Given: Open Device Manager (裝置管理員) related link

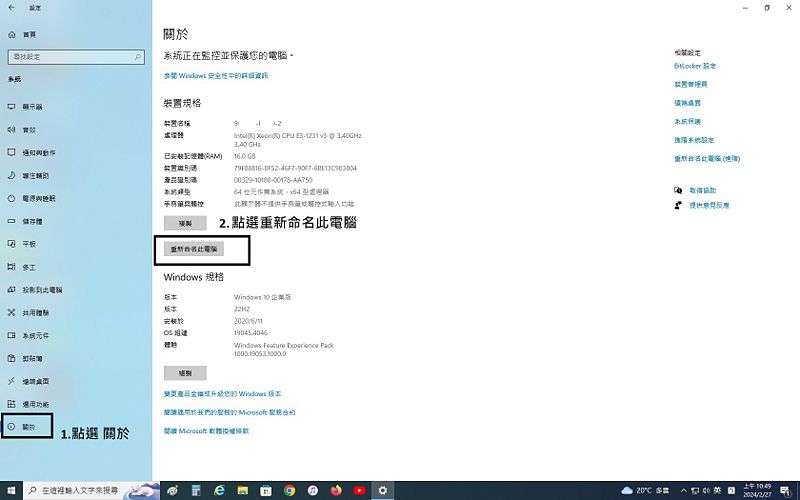Looking at the screenshot, I should (x=691, y=84).
